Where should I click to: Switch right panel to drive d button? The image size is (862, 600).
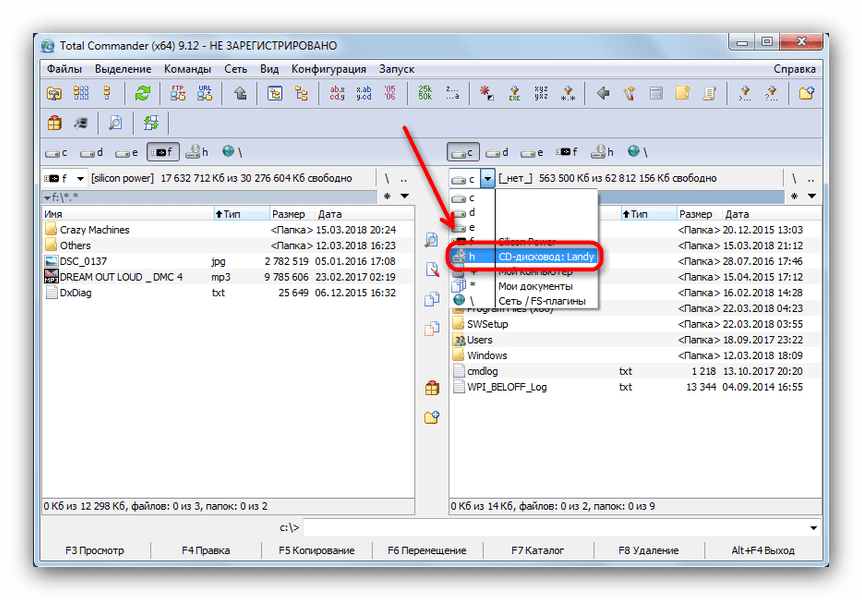tap(498, 152)
